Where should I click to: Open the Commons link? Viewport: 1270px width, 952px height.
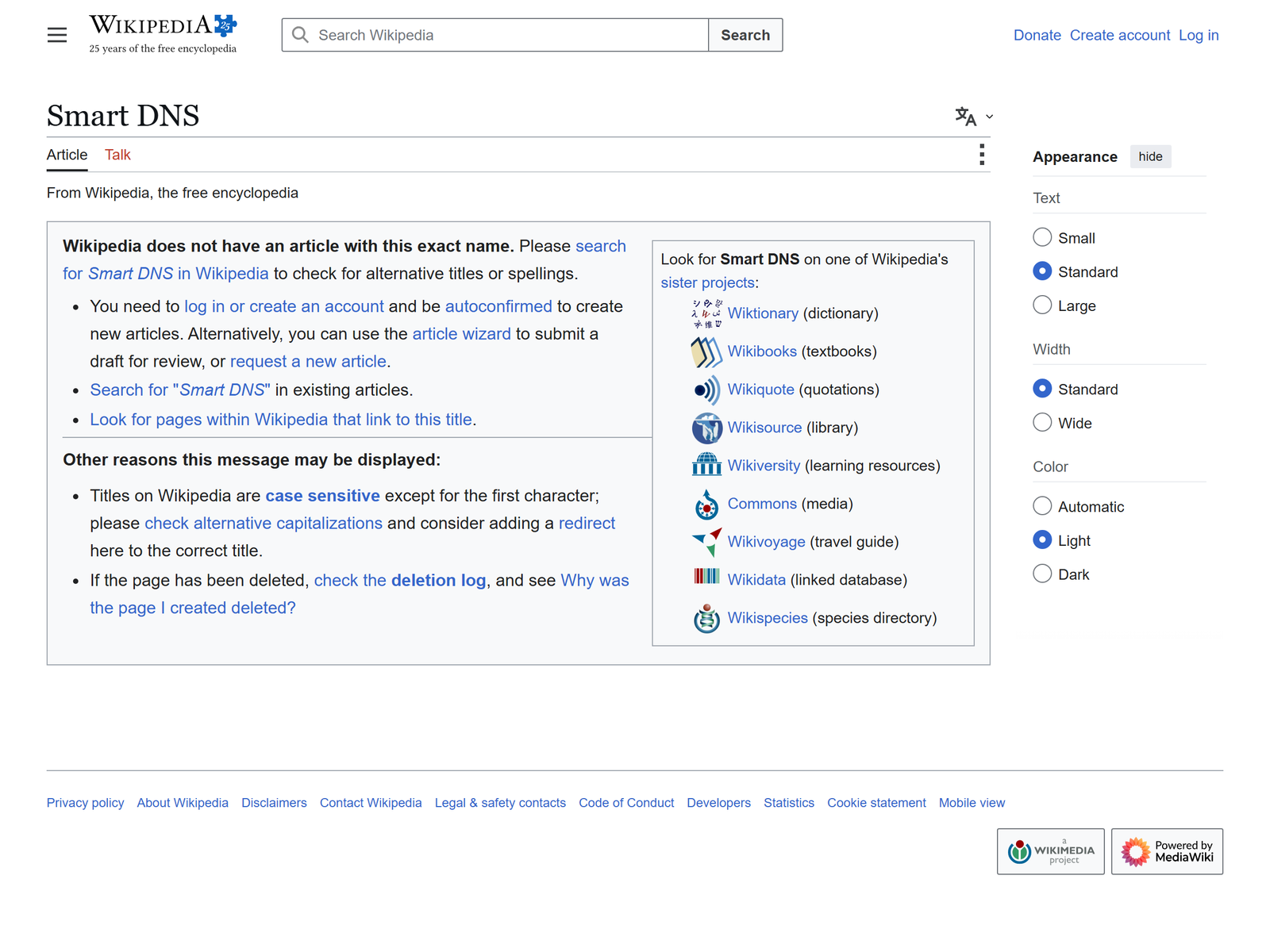point(762,504)
